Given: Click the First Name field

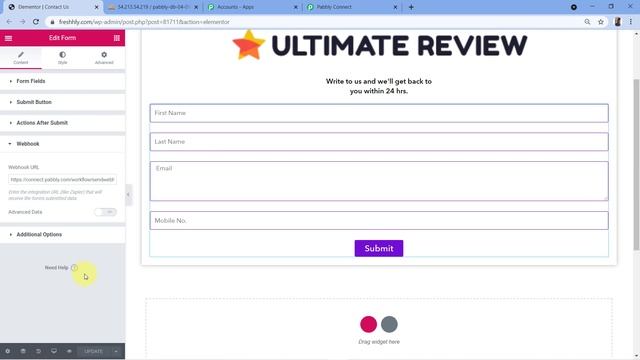Looking at the screenshot, I should coord(379,113).
